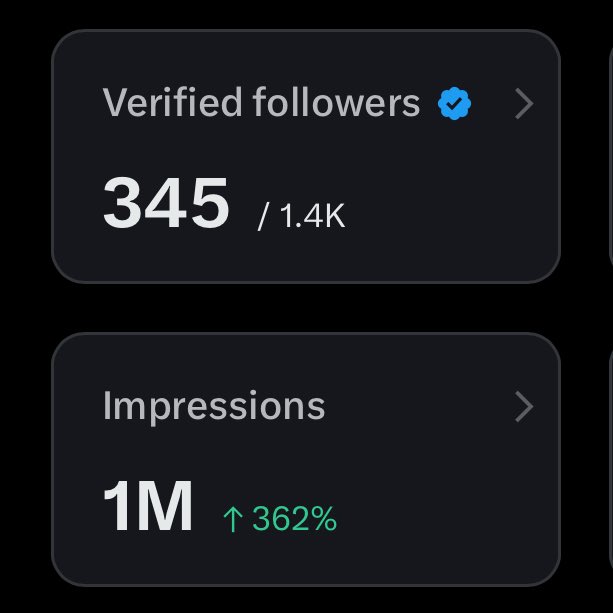Select partially visible card beside Impressions
This screenshot has height=613, width=613.
click(611, 459)
